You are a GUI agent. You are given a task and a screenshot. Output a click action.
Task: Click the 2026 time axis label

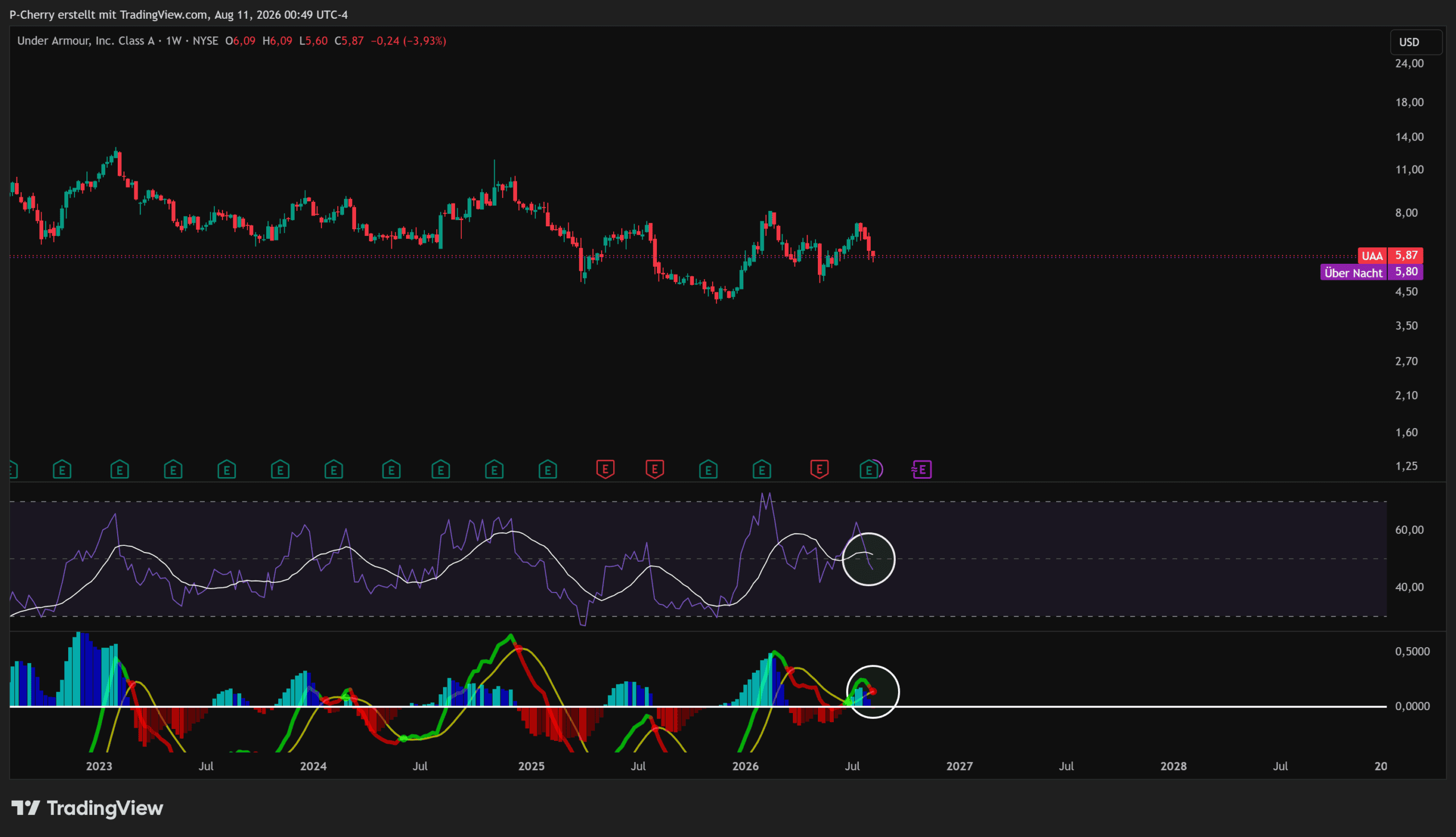(x=746, y=766)
